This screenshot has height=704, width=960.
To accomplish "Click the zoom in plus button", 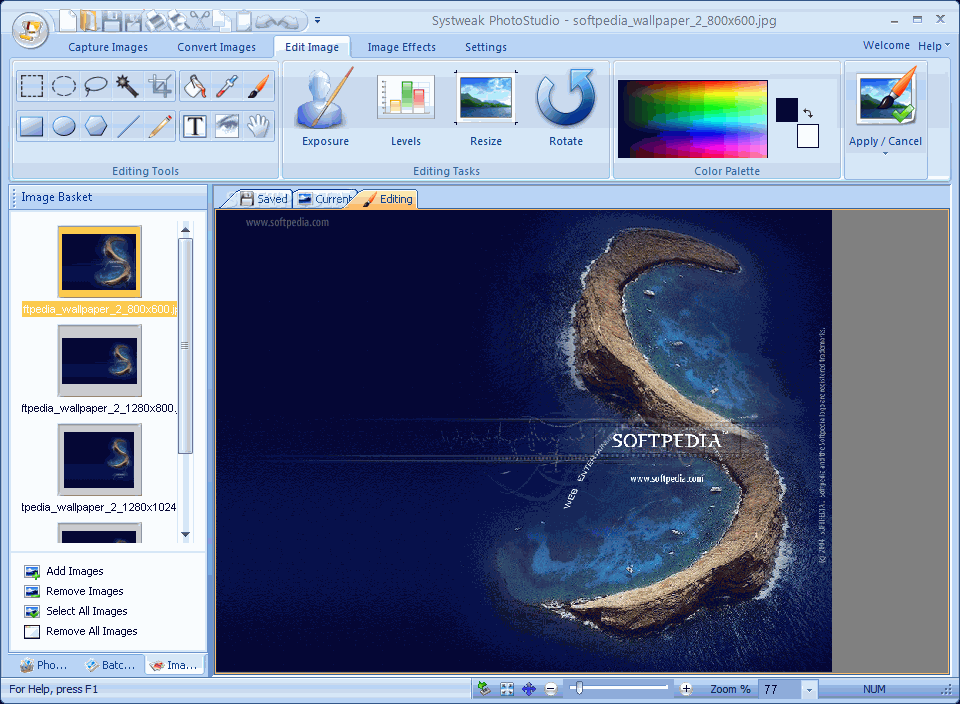I will pyautogui.click(x=686, y=689).
